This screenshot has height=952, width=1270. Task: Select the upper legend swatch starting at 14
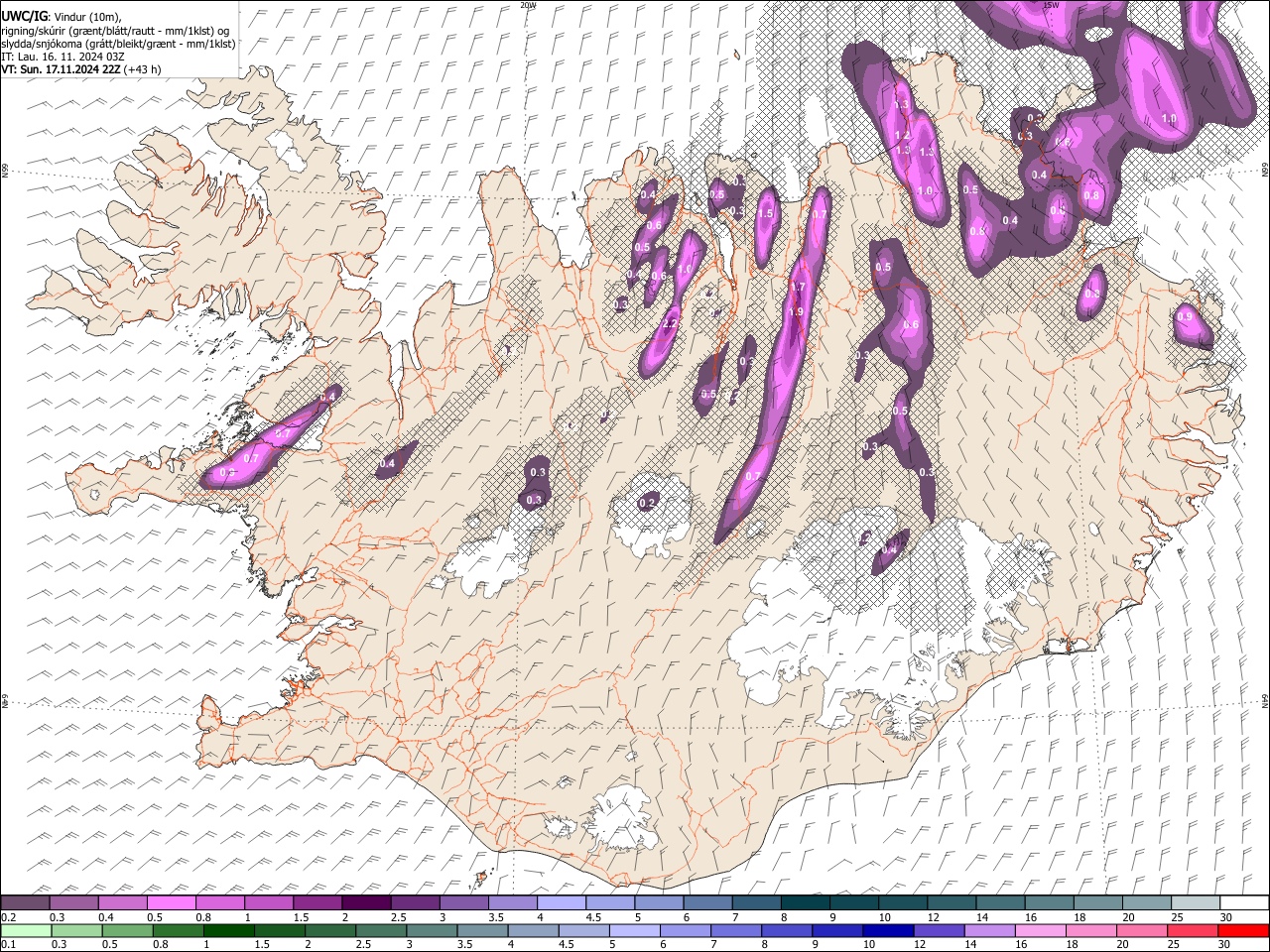pos(1000,902)
